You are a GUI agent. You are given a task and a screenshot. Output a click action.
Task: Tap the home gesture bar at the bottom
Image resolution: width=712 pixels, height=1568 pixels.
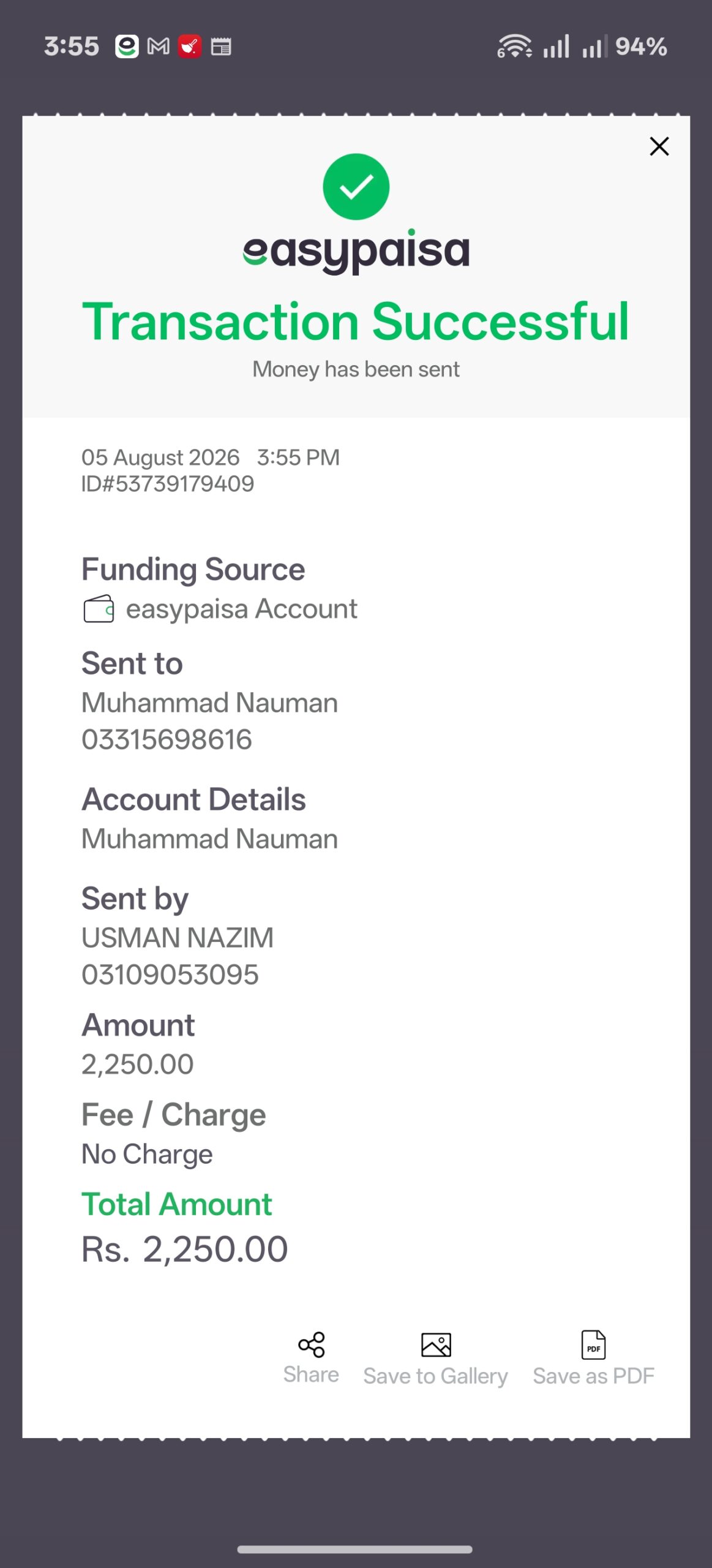tap(355, 1550)
